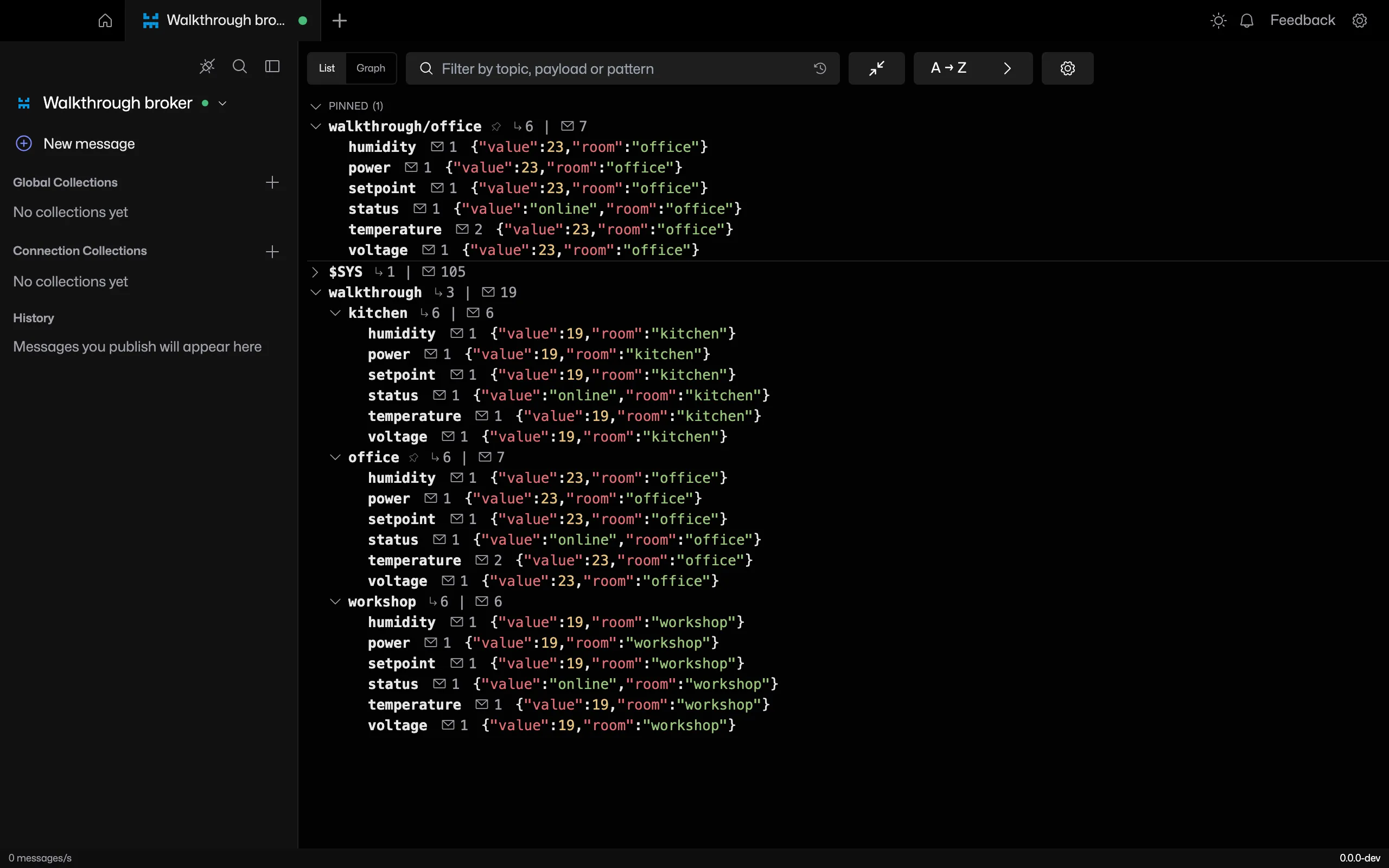Image resolution: width=1389 pixels, height=868 pixels.
Task: Toggle the sidebar panel layout icon
Action: tap(272, 67)
